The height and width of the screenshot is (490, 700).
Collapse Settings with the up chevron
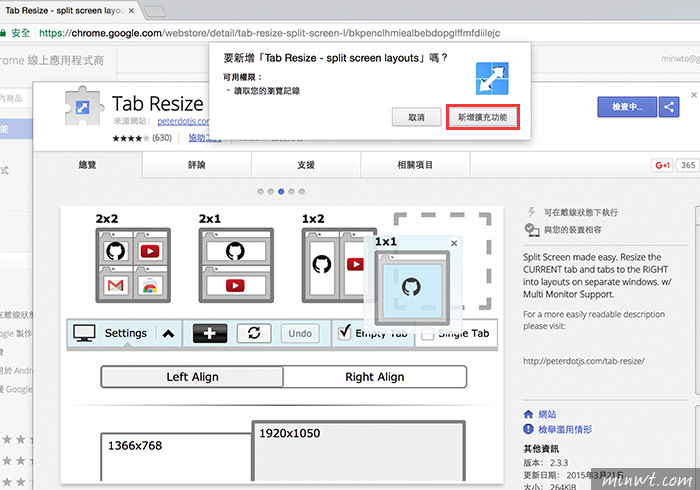[x=168, y=333]
